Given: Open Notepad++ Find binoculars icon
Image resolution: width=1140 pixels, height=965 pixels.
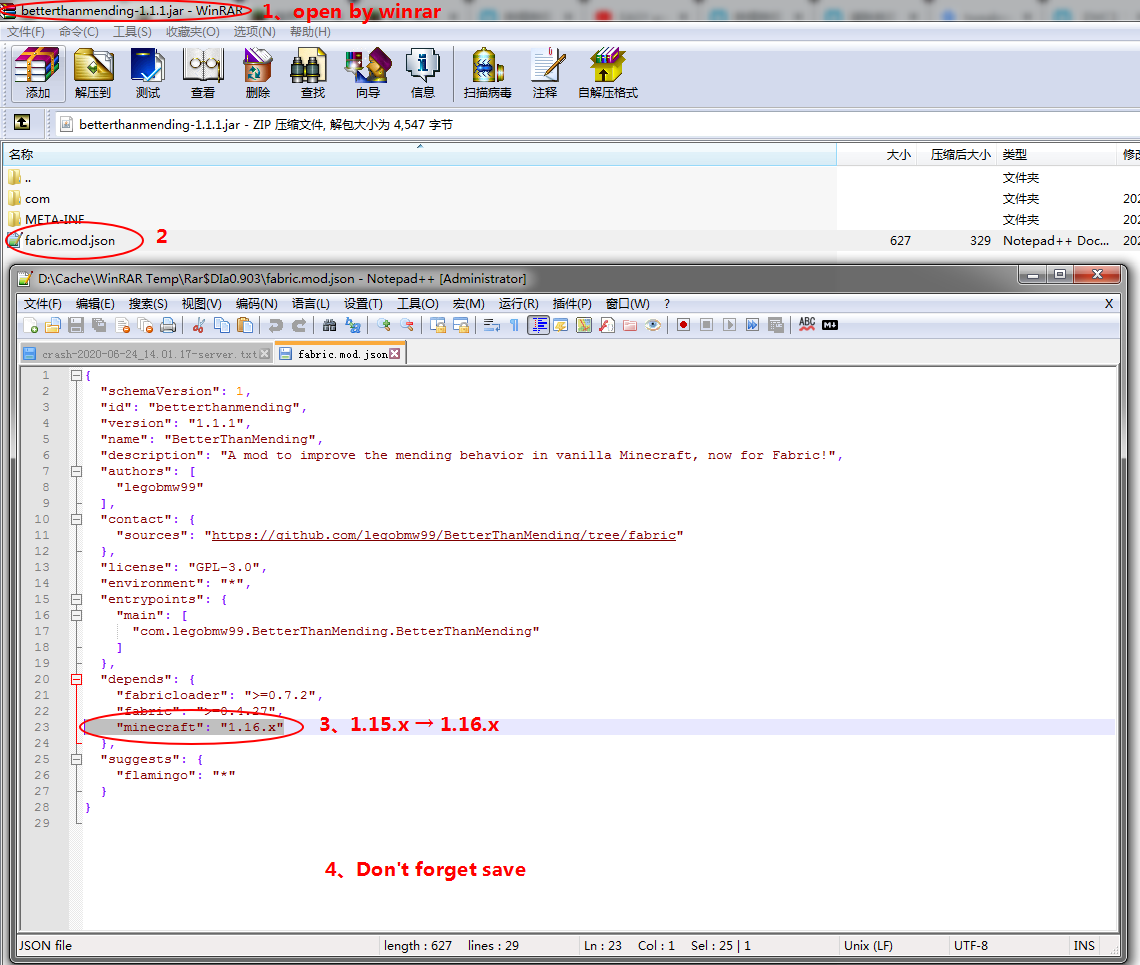Looking at the screenshot, I should tap(329, 325).
